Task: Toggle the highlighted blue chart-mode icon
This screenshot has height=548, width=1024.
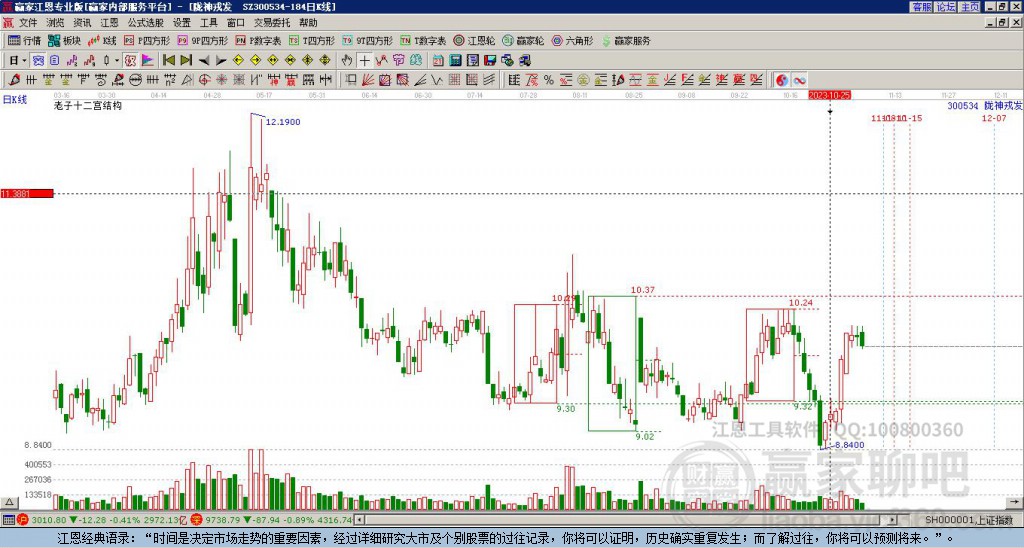Action: (38, 60)
